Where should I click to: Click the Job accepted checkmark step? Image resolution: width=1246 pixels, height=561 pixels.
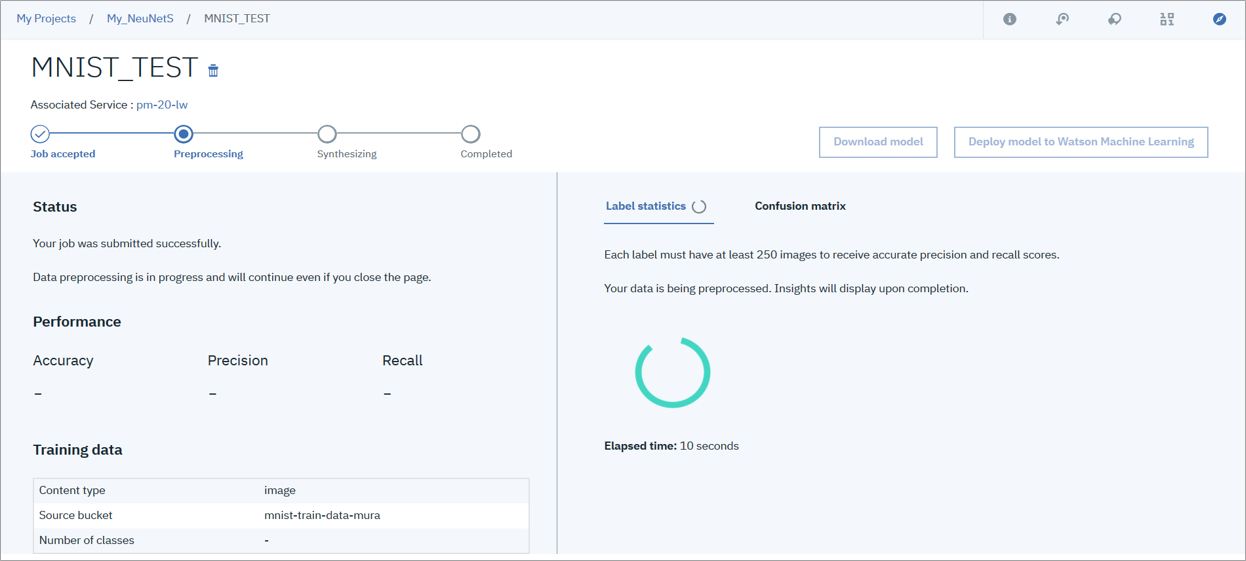[x=40, y=134]
